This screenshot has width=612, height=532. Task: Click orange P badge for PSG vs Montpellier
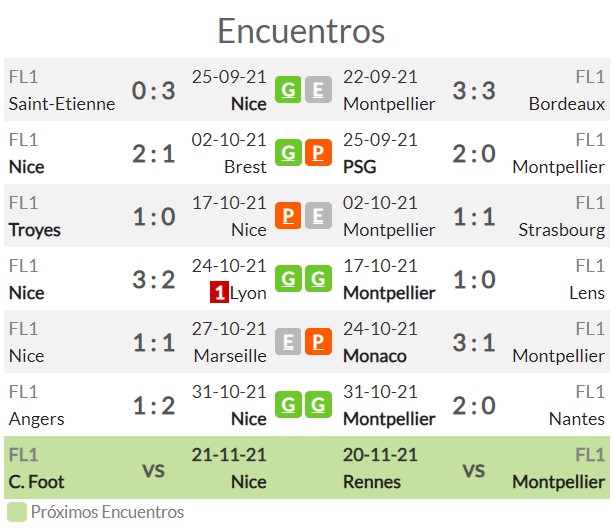click(318, 153)
